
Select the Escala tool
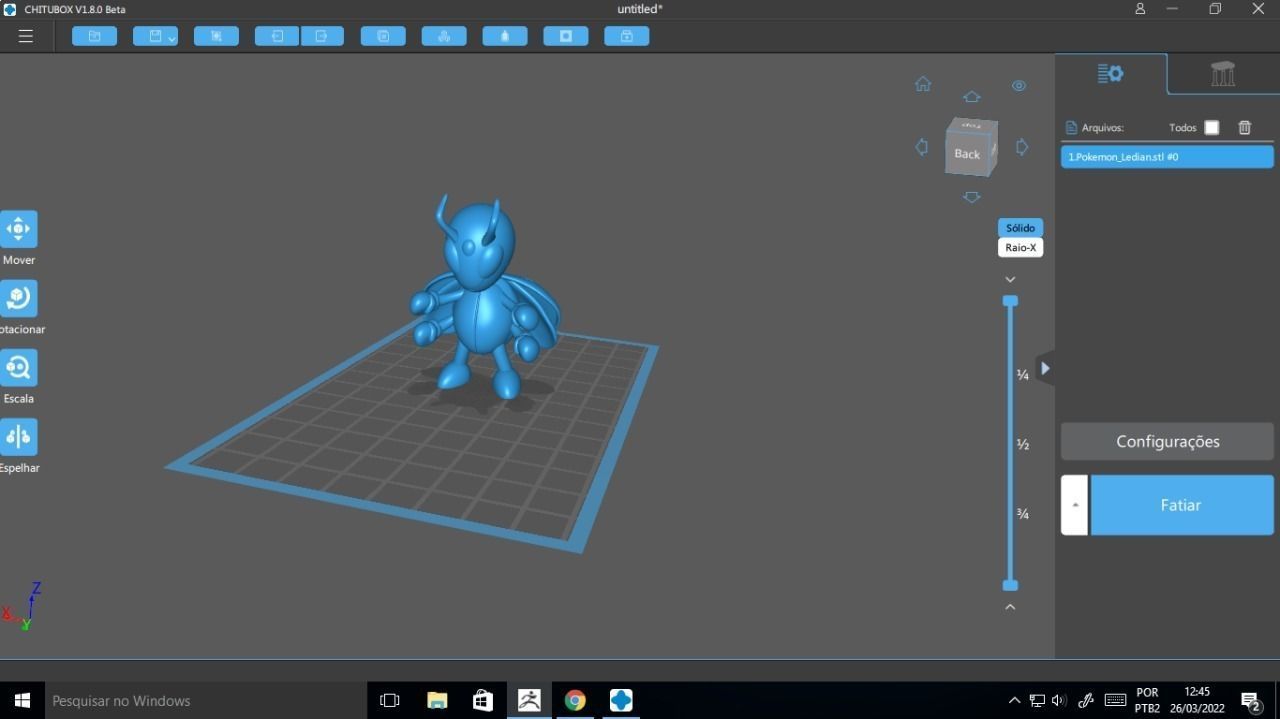[18, 367]
